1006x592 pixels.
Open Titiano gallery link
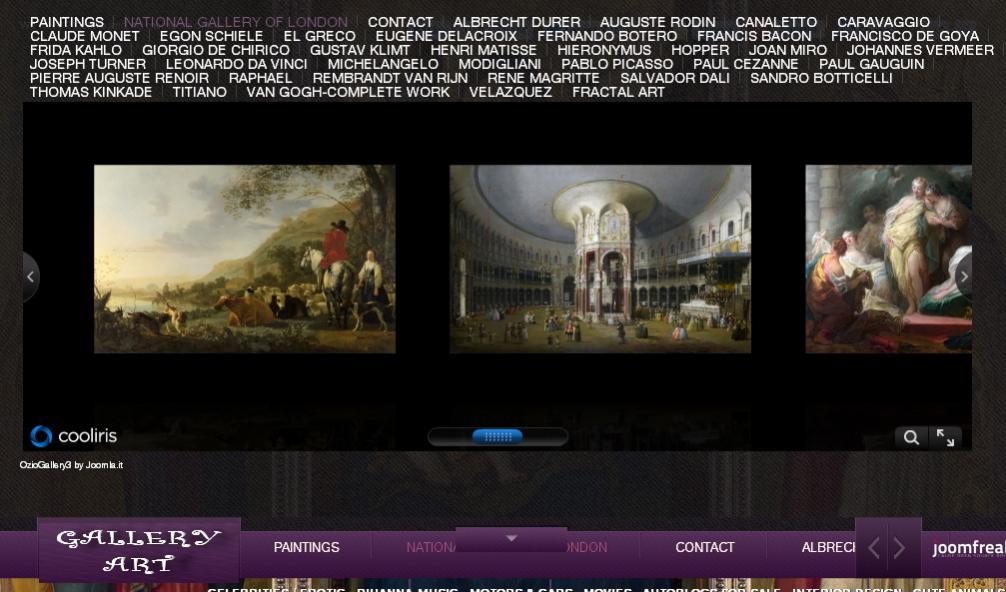[200, 92]
